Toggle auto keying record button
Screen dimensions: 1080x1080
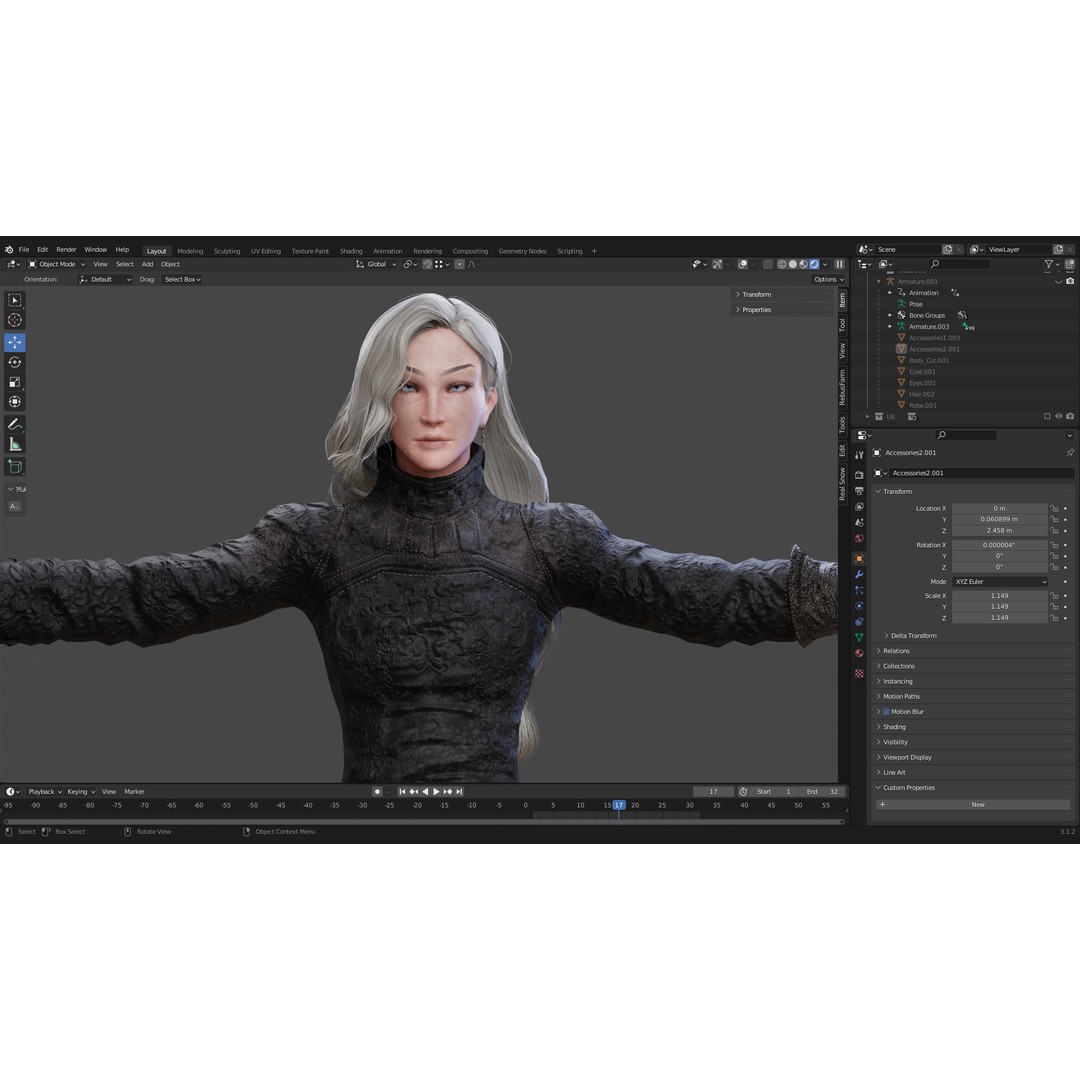(x=377, y=791)
